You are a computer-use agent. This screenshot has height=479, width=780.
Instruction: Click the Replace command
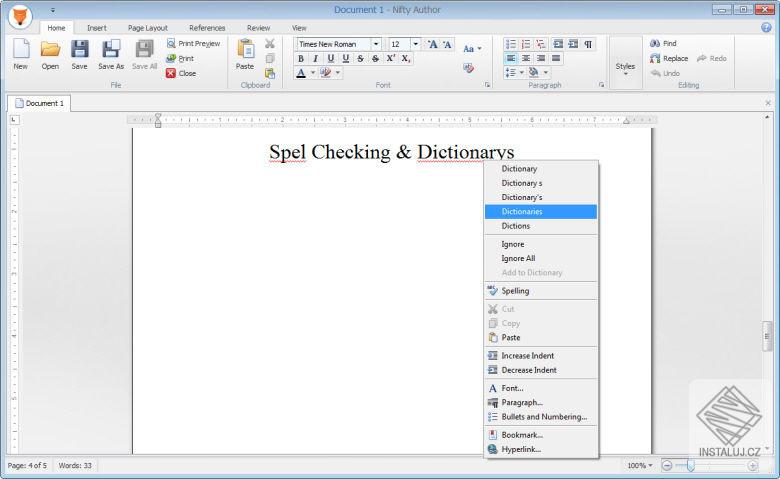point(669,58)
